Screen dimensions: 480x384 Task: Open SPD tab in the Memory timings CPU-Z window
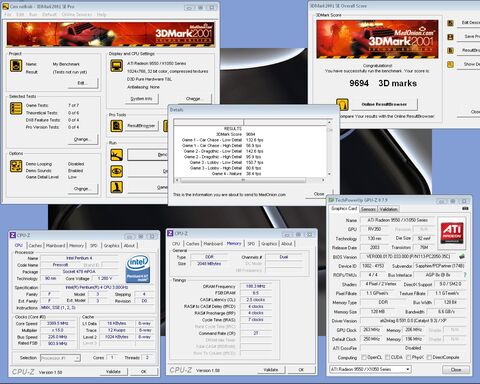(251, 244)
